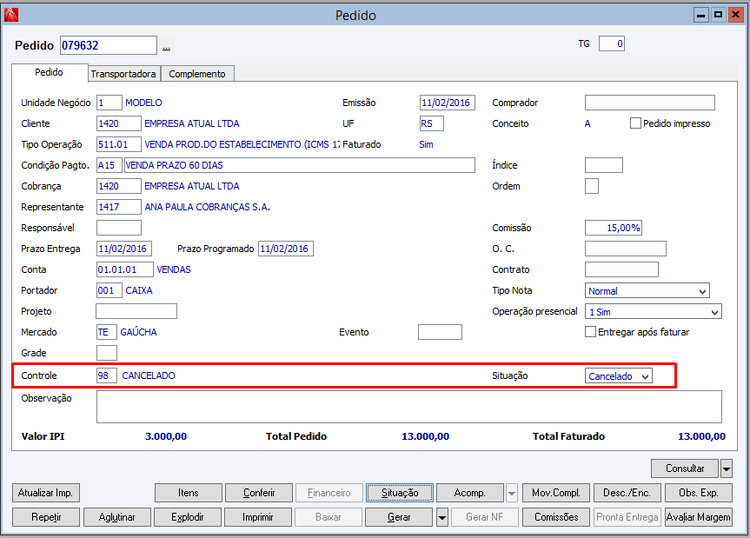The width and height of the screenshot is (750, 538).
Task: Click the Situação button
Action: pyautogui.click(x=400, y=493)
